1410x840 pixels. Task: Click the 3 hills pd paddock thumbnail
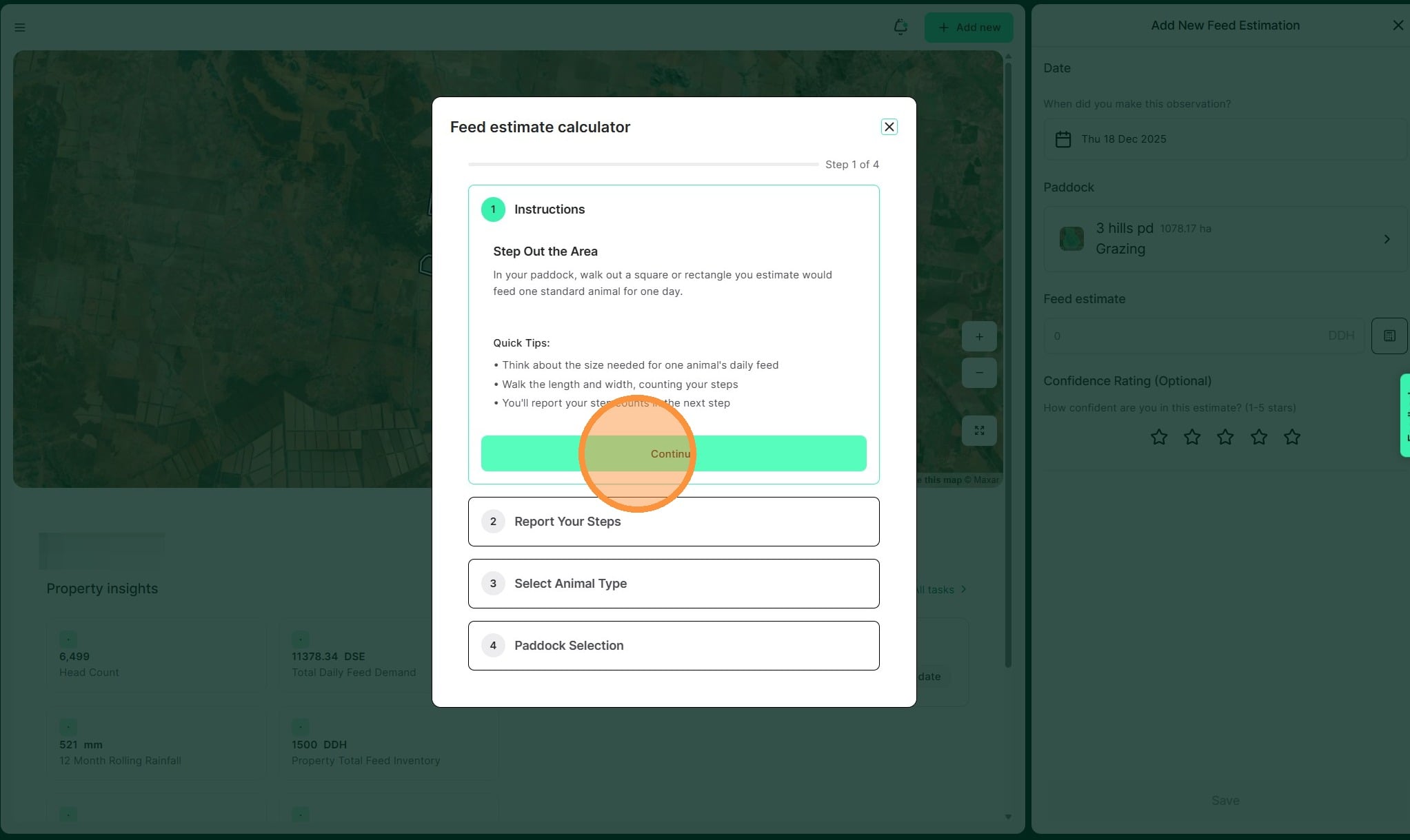point(1071,239)
